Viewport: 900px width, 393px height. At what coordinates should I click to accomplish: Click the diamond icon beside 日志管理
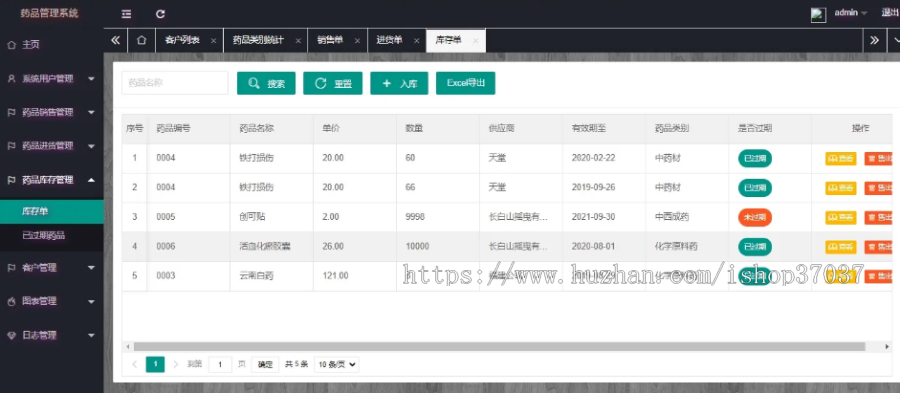[11, 335]
